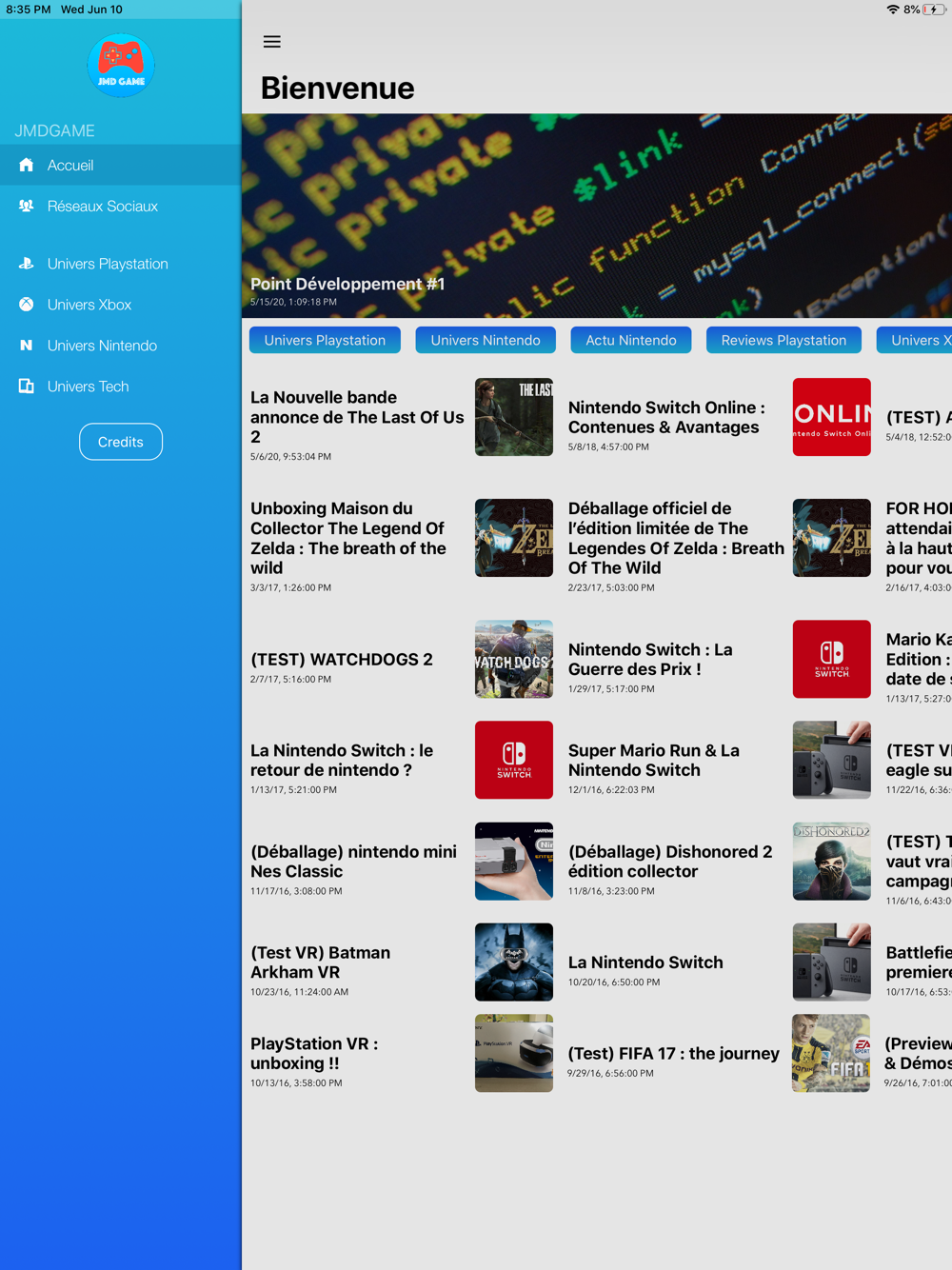Click the Univers Tech devices icon
Screen dimensions: 952x1270
click(27, 387)
